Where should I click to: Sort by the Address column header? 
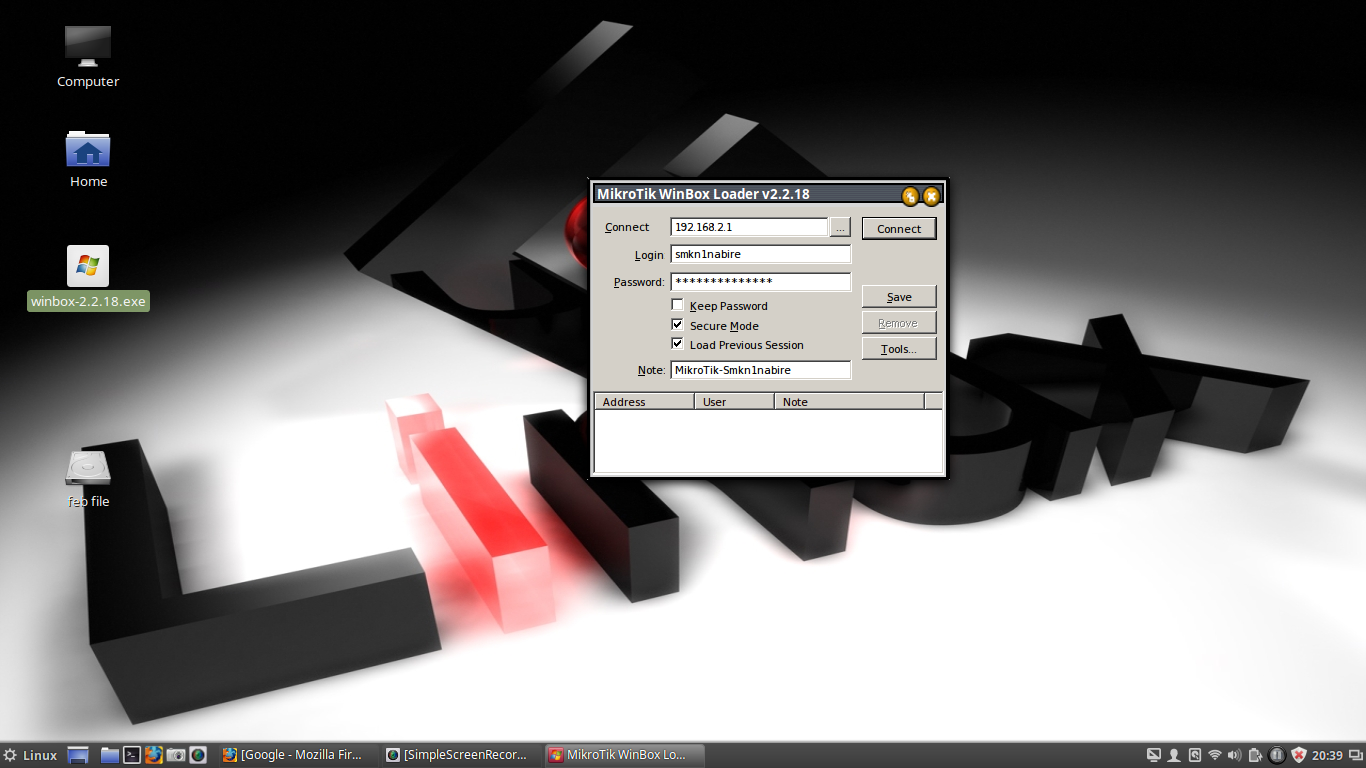click(644, 402)
